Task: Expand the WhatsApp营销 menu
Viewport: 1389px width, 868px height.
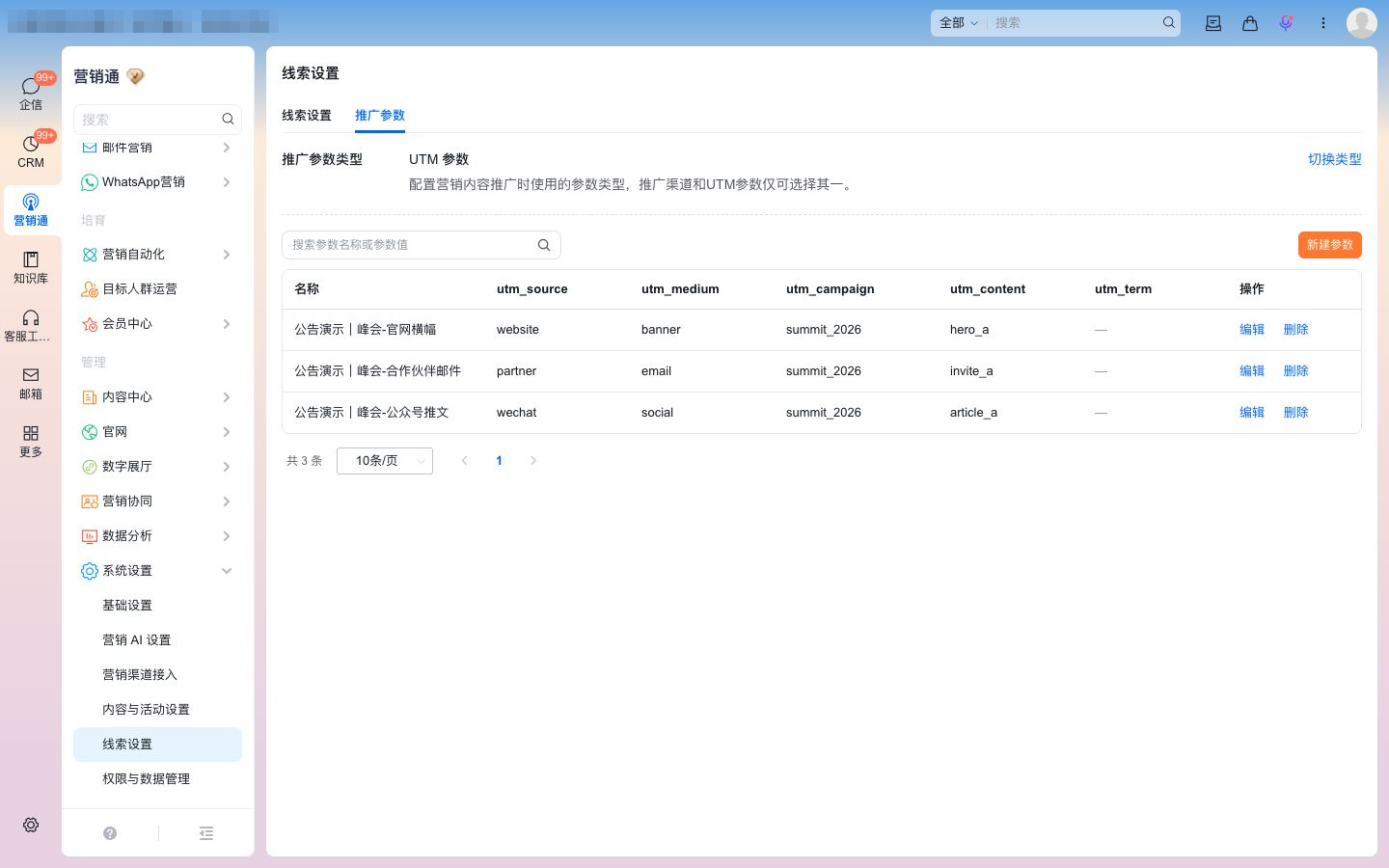Action: point(157,182)
